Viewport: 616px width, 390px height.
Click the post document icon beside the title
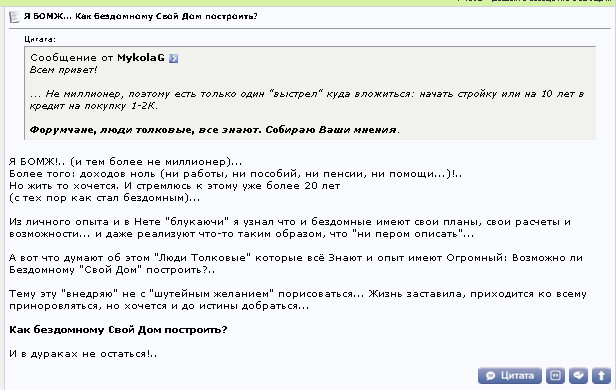14,17
